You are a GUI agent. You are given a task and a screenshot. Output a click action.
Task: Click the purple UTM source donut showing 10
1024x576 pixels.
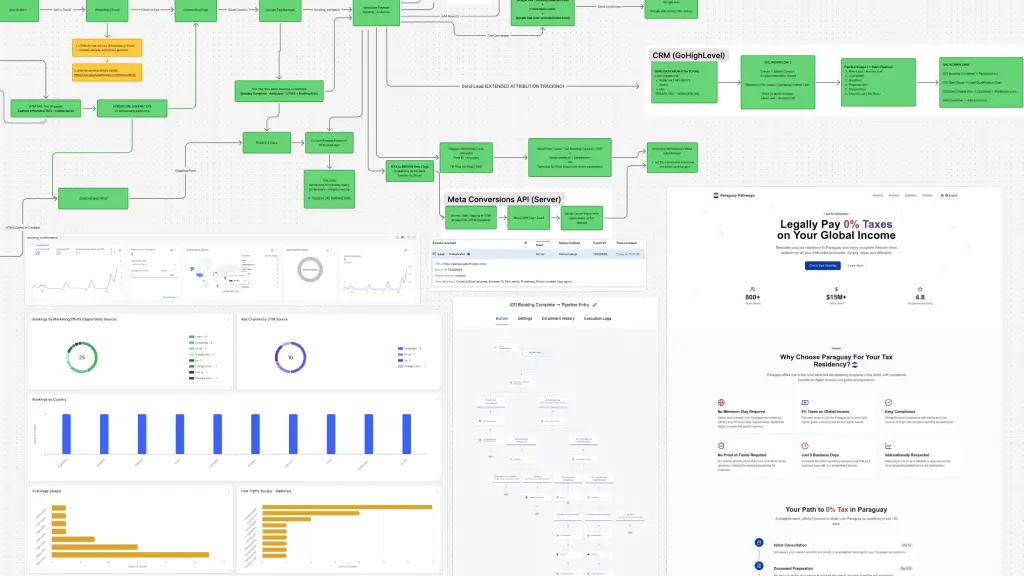pos(291,357)
